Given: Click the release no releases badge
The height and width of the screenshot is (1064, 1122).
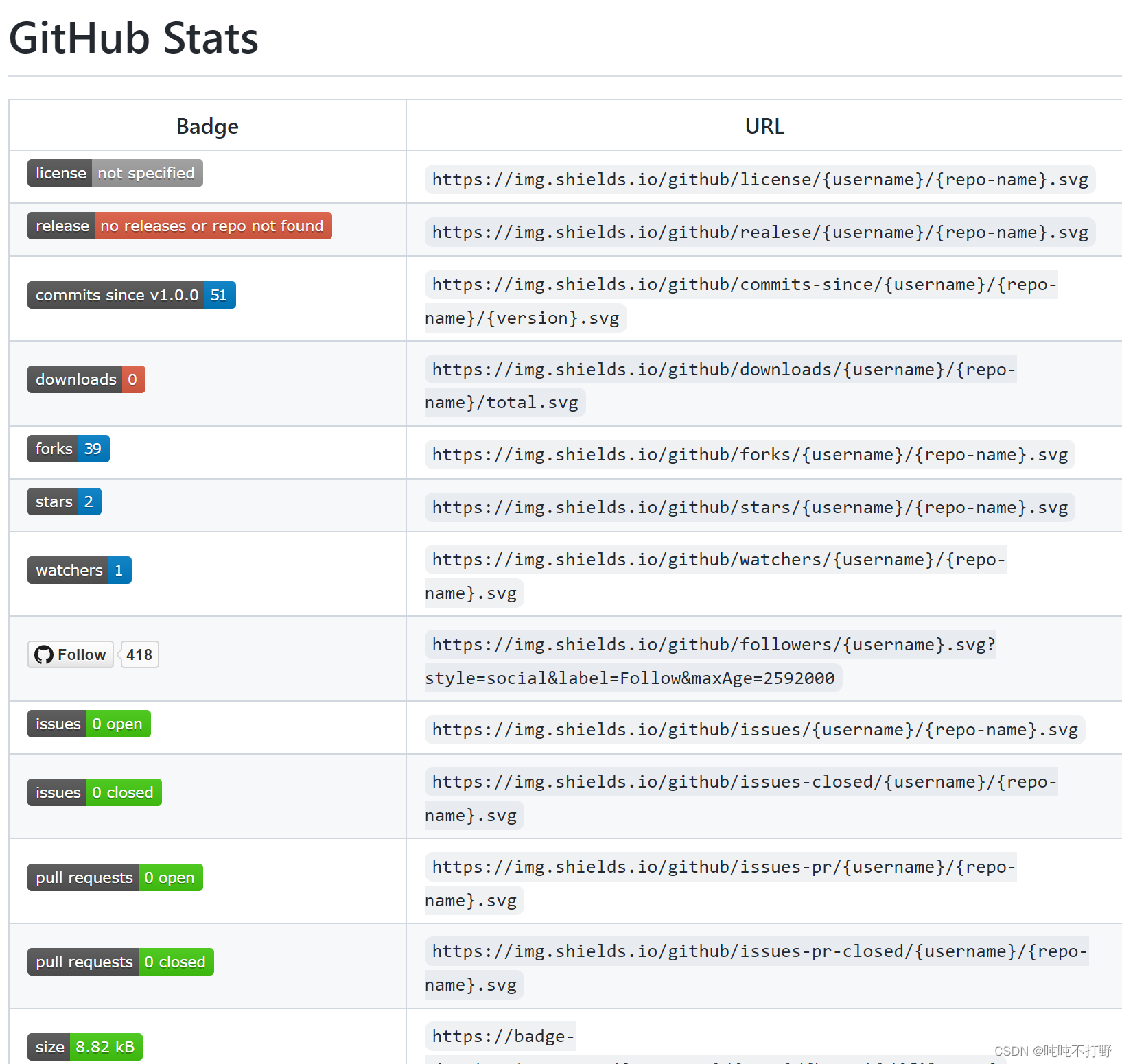Looking at the screenshot, I should coord(180,226).
